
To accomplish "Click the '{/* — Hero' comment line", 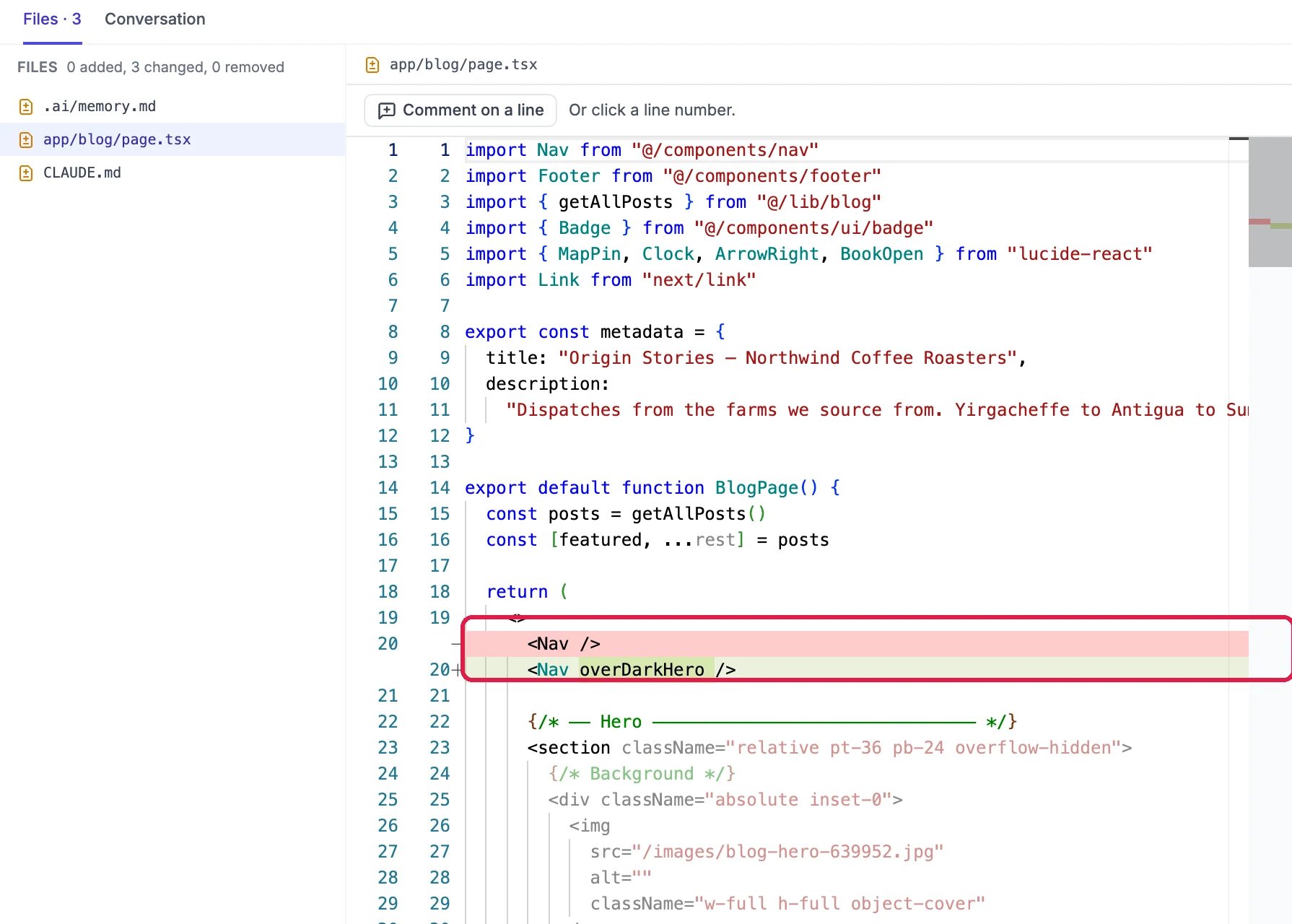I will pyautogui.click(x=772, y=721).
